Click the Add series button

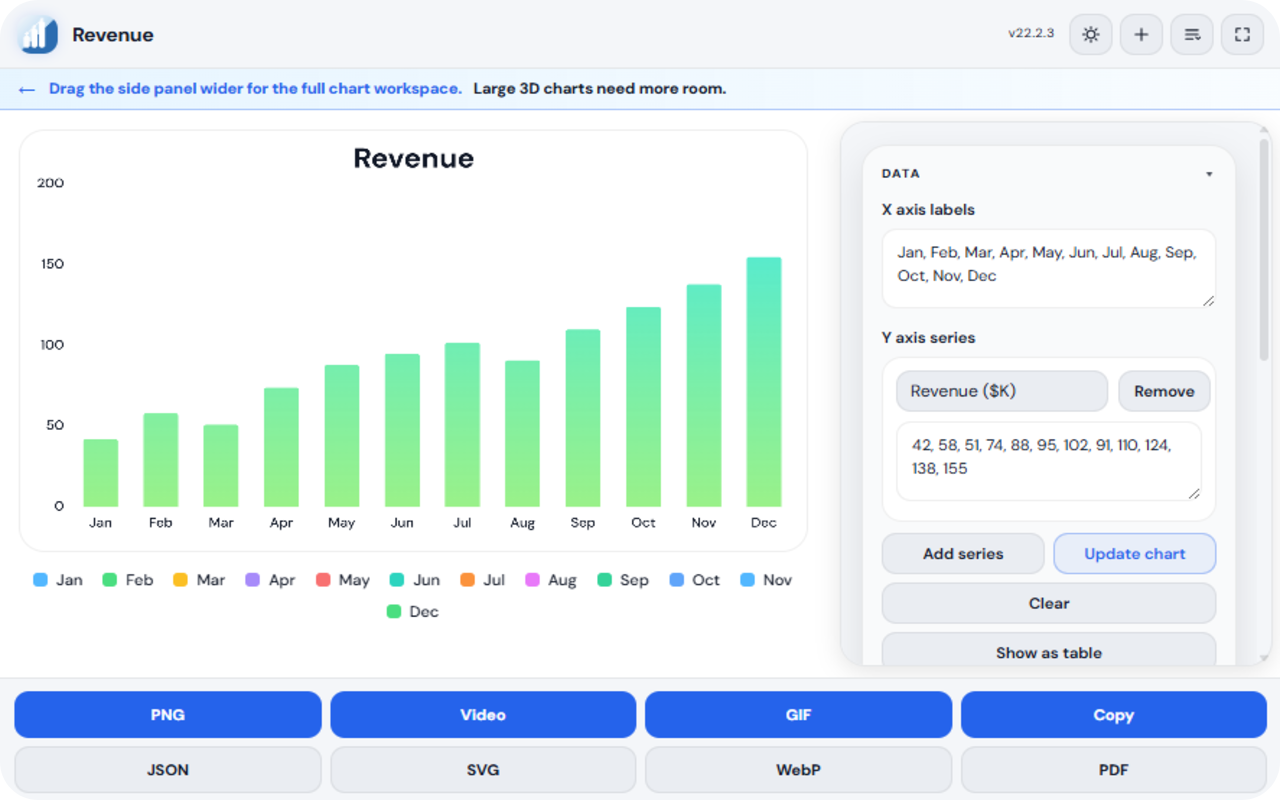[963, 553]
